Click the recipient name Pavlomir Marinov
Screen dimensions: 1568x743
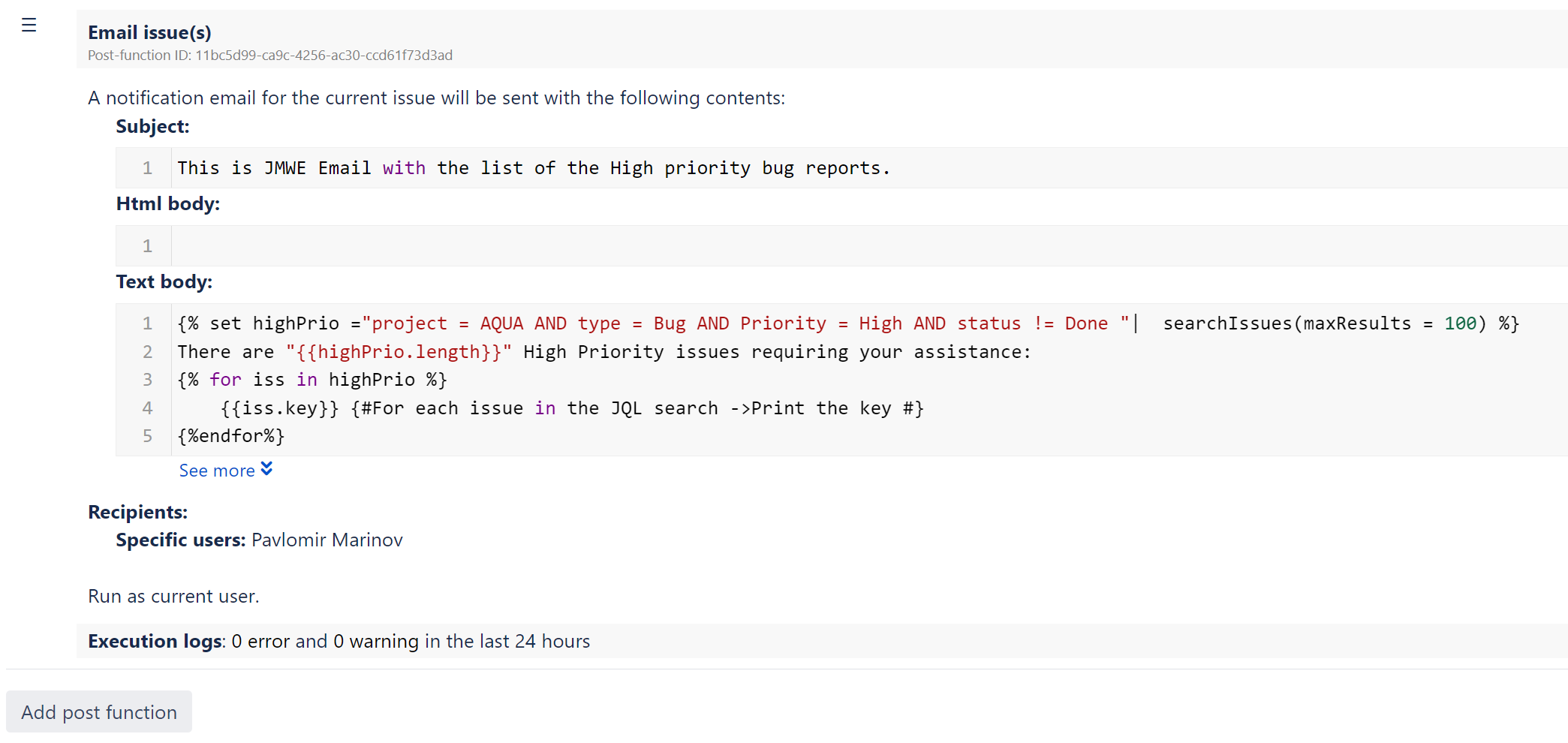(x=327, y=540)
